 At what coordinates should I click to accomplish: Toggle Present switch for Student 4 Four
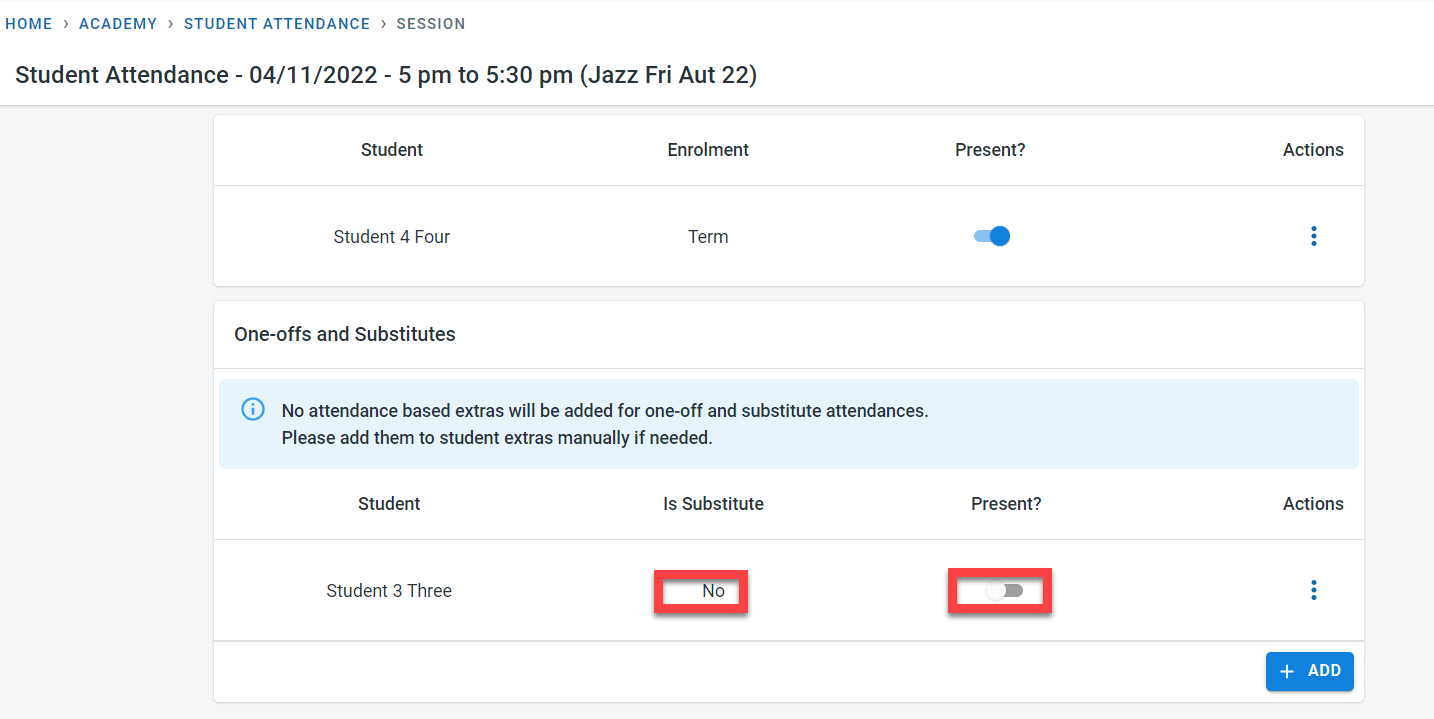(x=992, y=237)
